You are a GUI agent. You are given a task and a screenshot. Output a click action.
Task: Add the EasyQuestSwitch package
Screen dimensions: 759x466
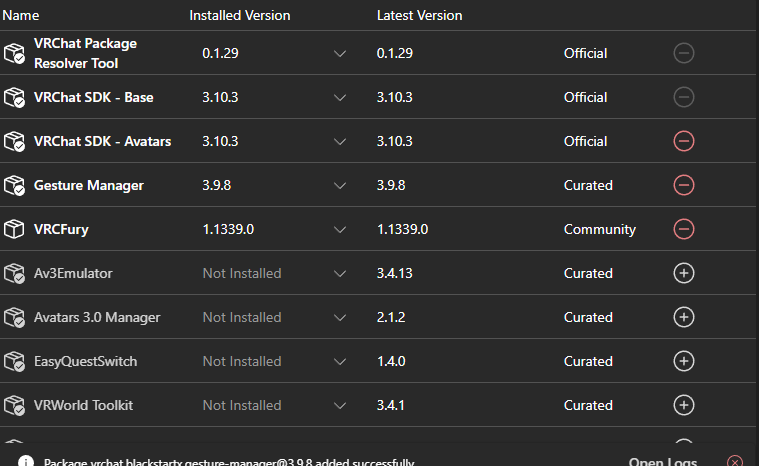pyautogui.click(x=683, y=361)
